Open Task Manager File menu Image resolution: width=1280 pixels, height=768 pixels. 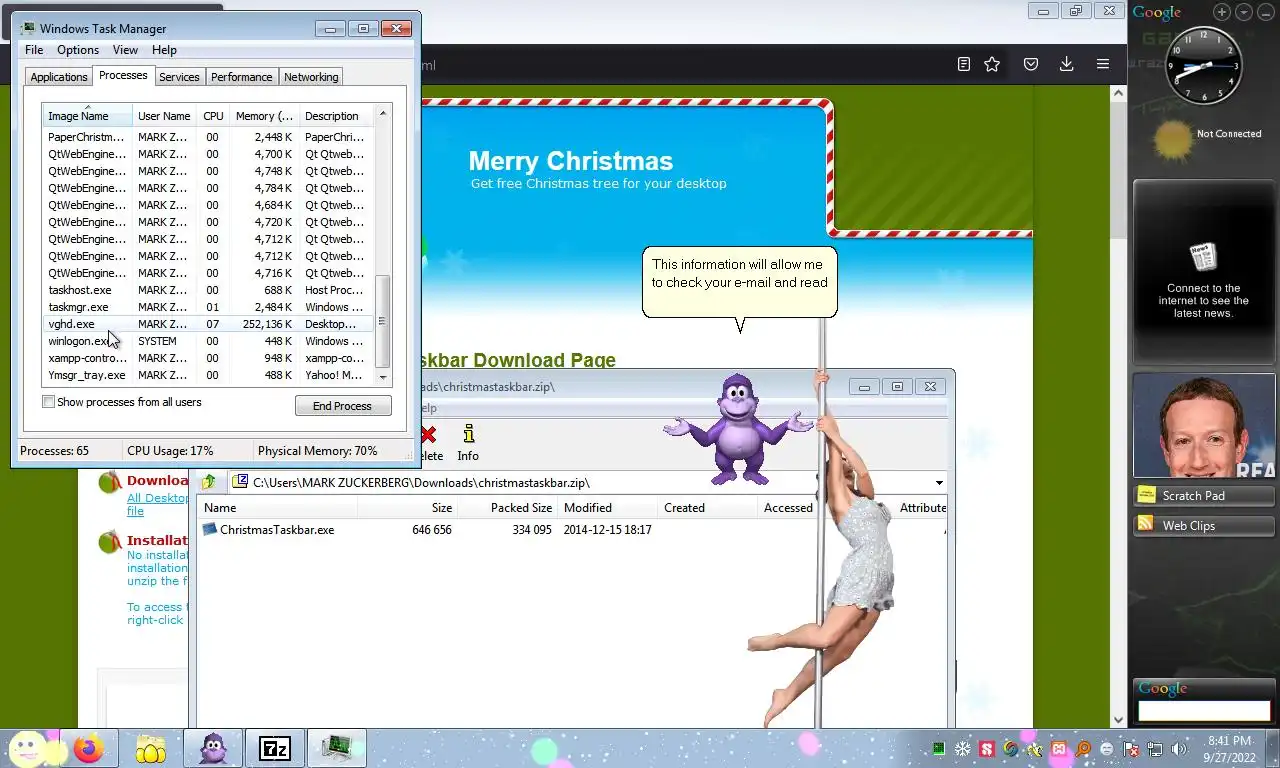click(34, 50)
